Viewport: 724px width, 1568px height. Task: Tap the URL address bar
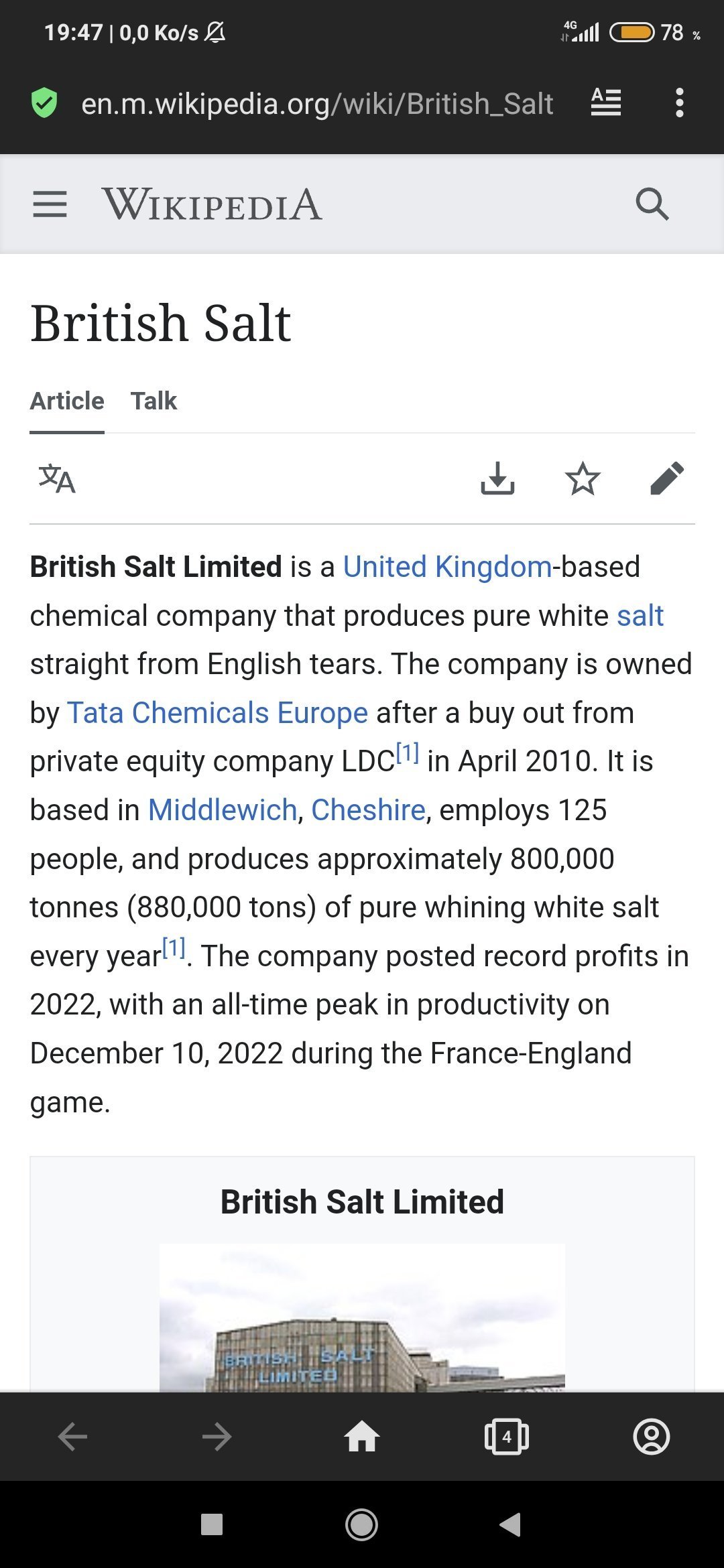coord(317,104)
